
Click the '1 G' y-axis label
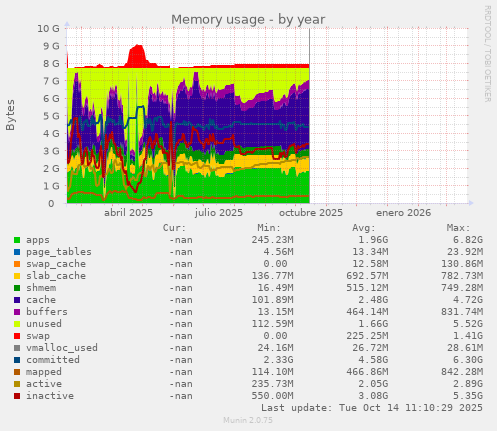(51, 186)
